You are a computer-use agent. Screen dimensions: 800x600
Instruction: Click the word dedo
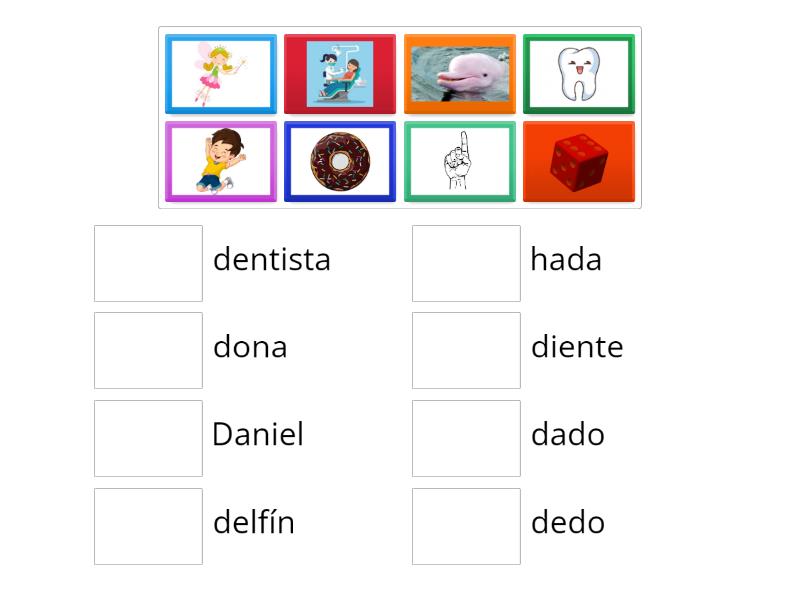569,522
